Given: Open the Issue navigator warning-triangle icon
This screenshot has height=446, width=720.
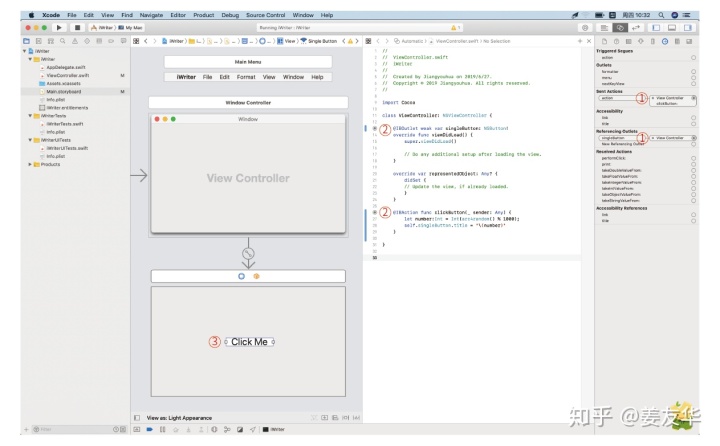Looking at the screenshot, I should [74, 41].
